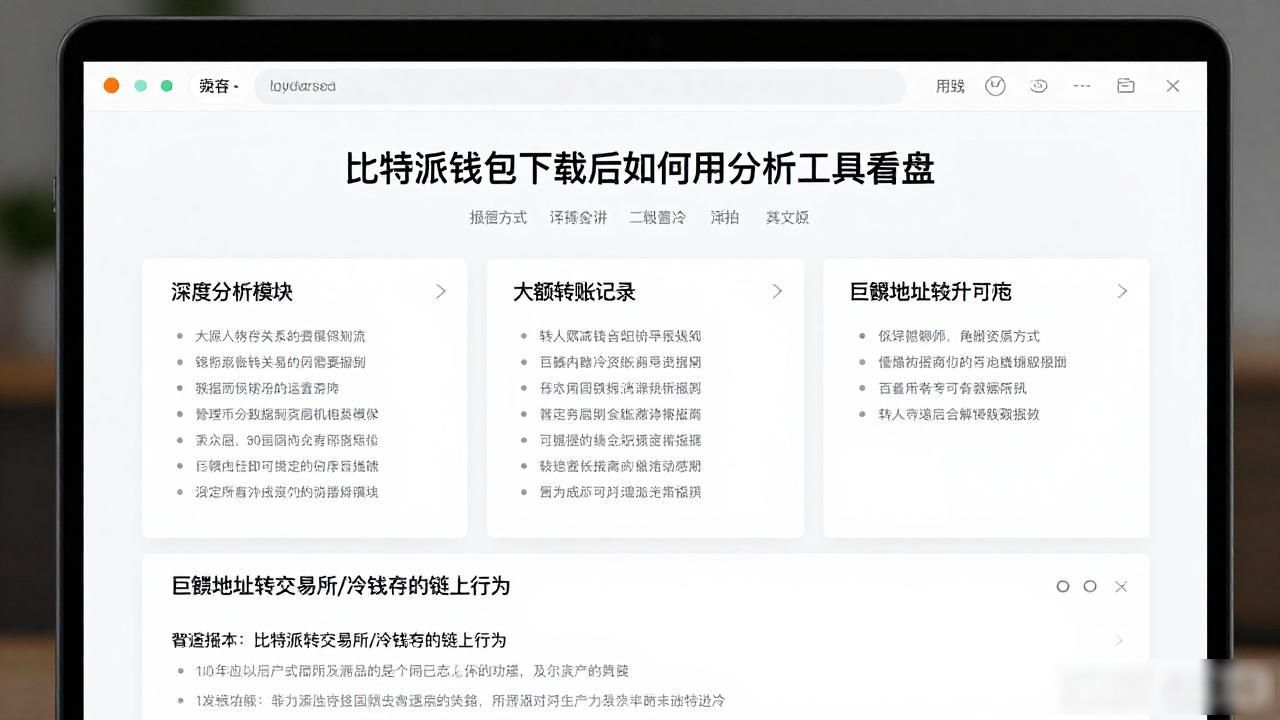The height and width of the screenshot is (720, 1280).
Task: Click the third card heading starting with 巨
Action: coord(930,292)
